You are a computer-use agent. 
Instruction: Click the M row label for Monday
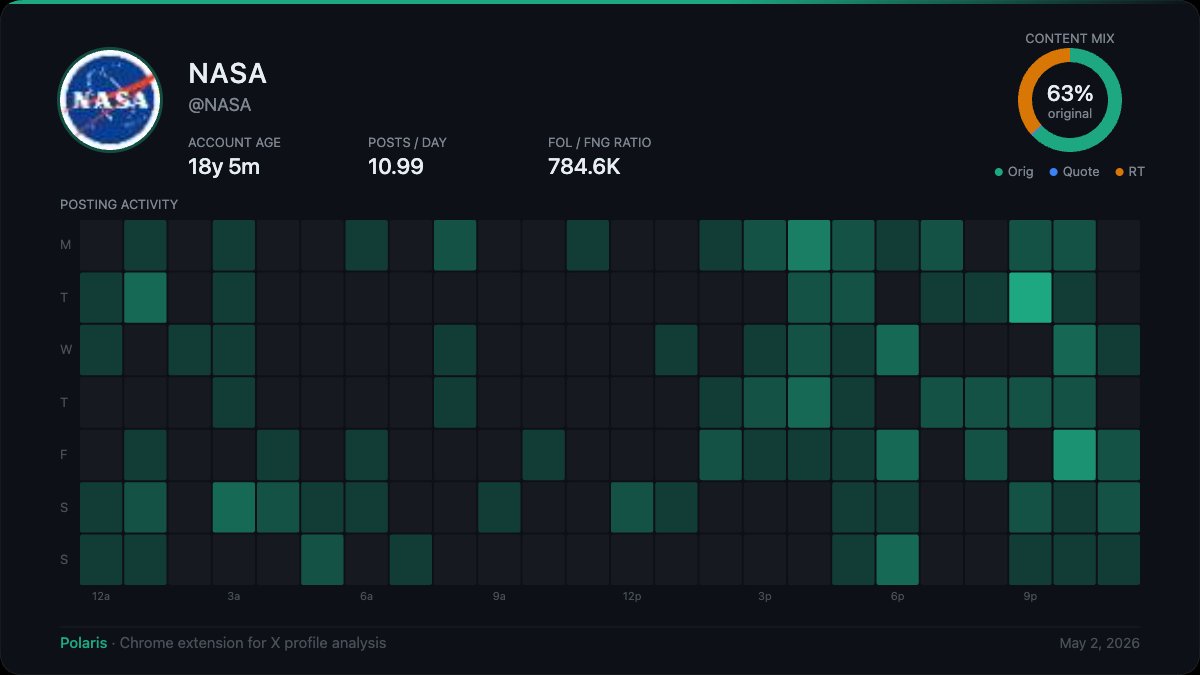(x=65, y=245)
